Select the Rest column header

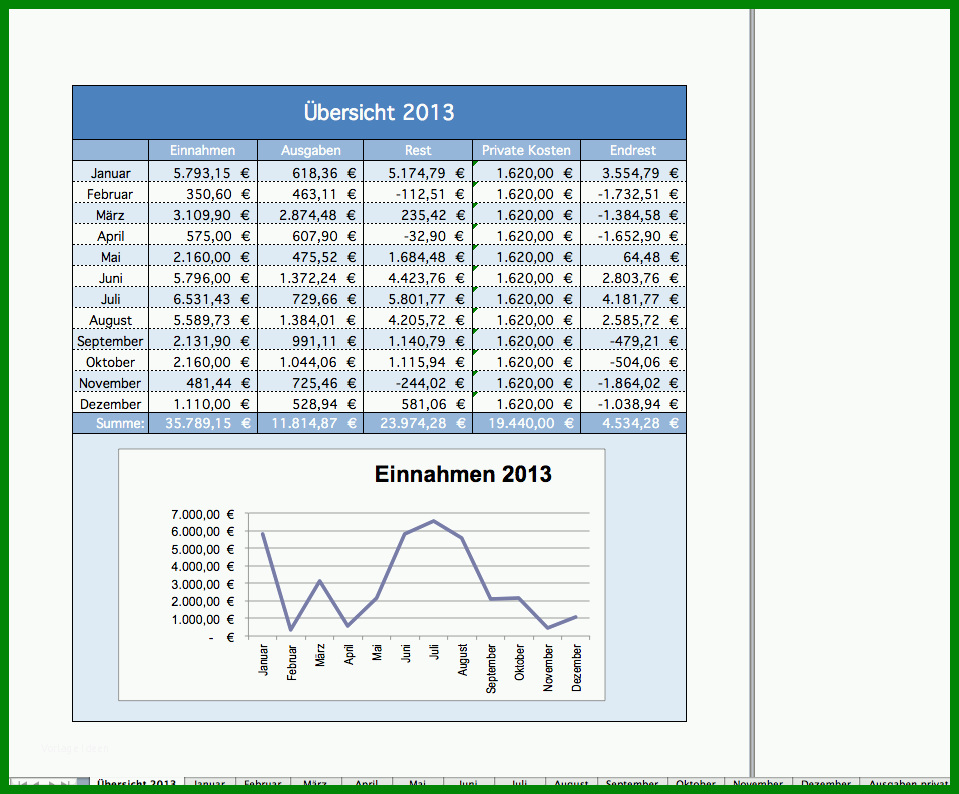coord(418,150)
